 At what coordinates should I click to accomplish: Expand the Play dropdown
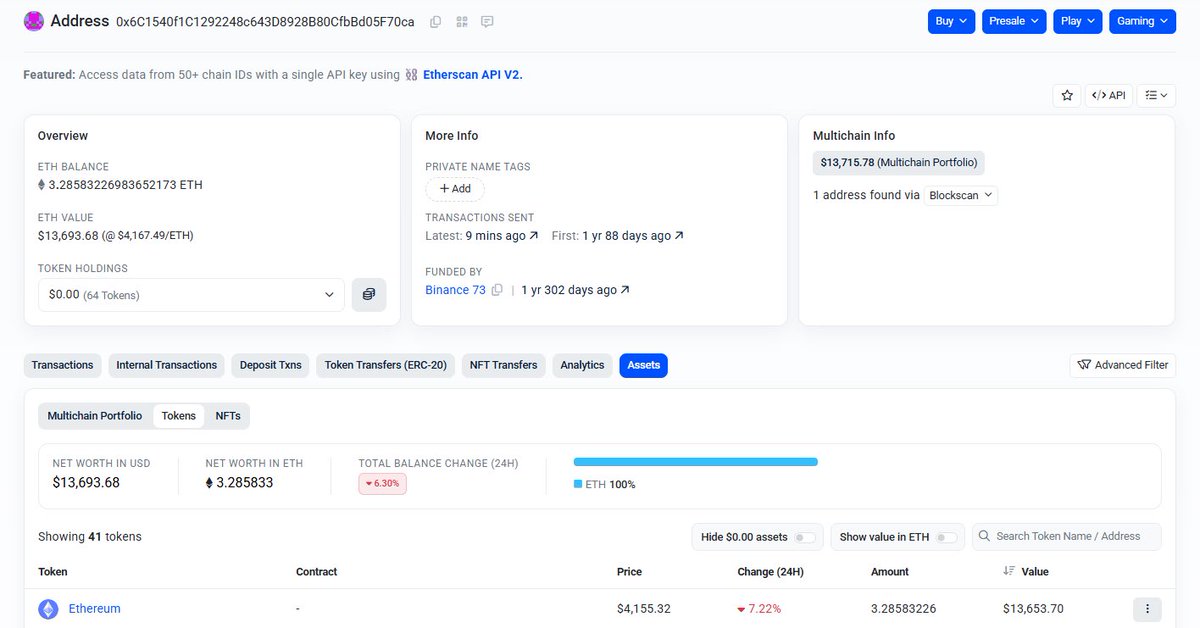pyautogui.click(x=1078, y=21)
